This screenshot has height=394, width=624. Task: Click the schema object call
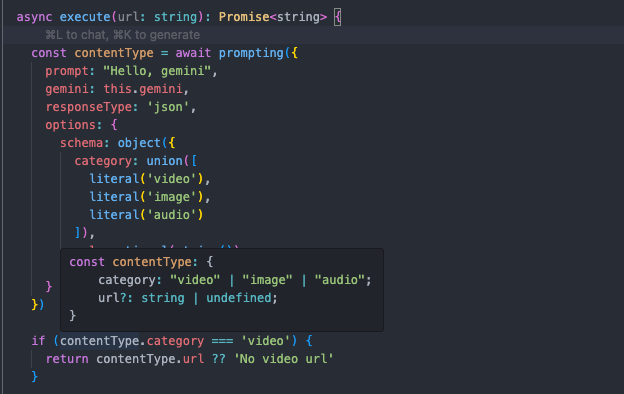pyautogui.click(x=139, y=143)
